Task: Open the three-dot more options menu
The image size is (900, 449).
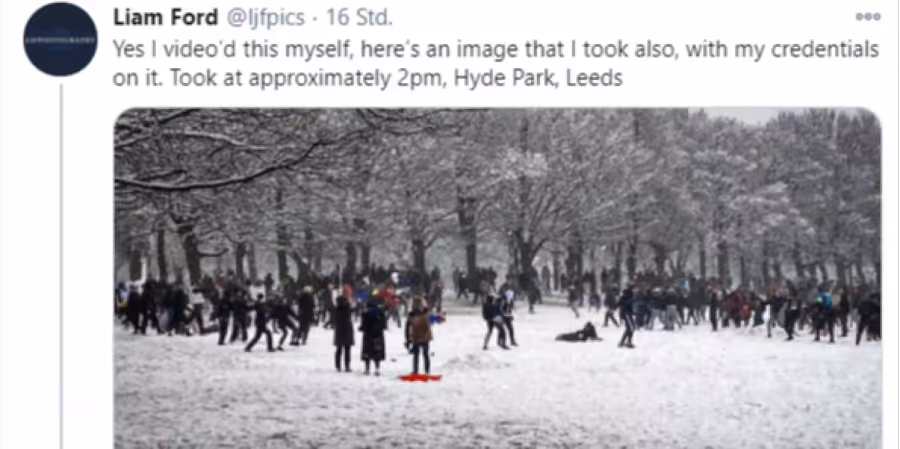Action: pos(868,17)
